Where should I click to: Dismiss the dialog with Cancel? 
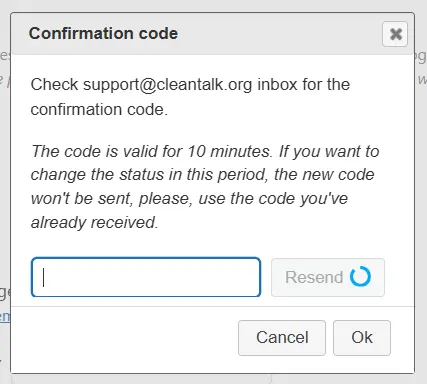click(x=282, y=338)
